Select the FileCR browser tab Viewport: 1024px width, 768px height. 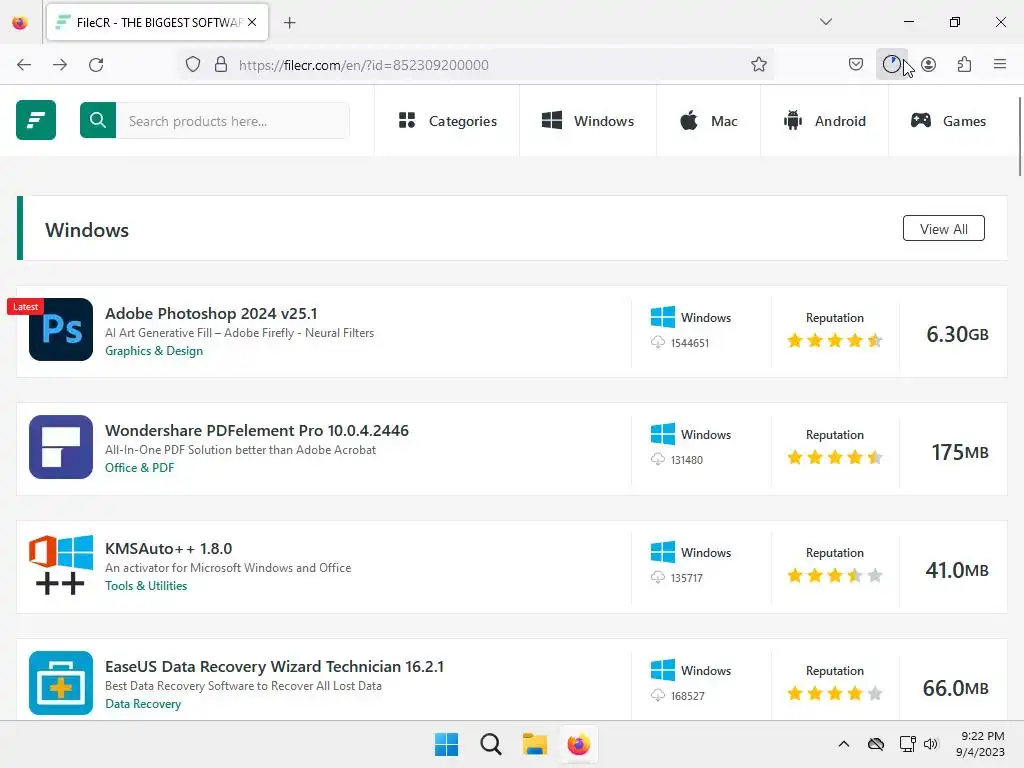(x=157, y=22)
